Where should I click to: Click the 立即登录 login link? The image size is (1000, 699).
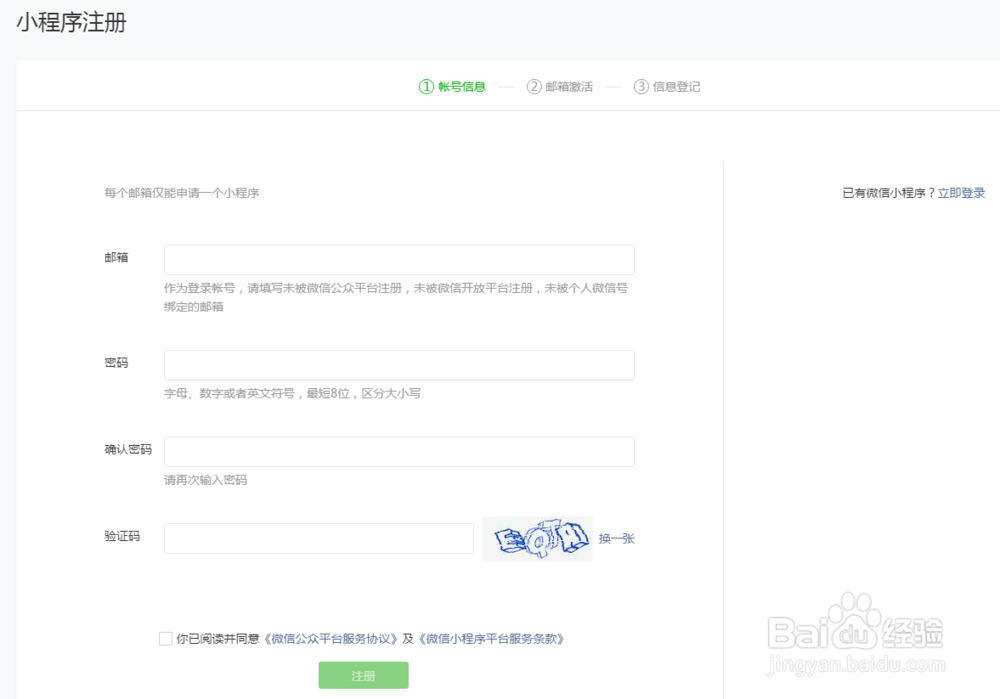(961, 193)
